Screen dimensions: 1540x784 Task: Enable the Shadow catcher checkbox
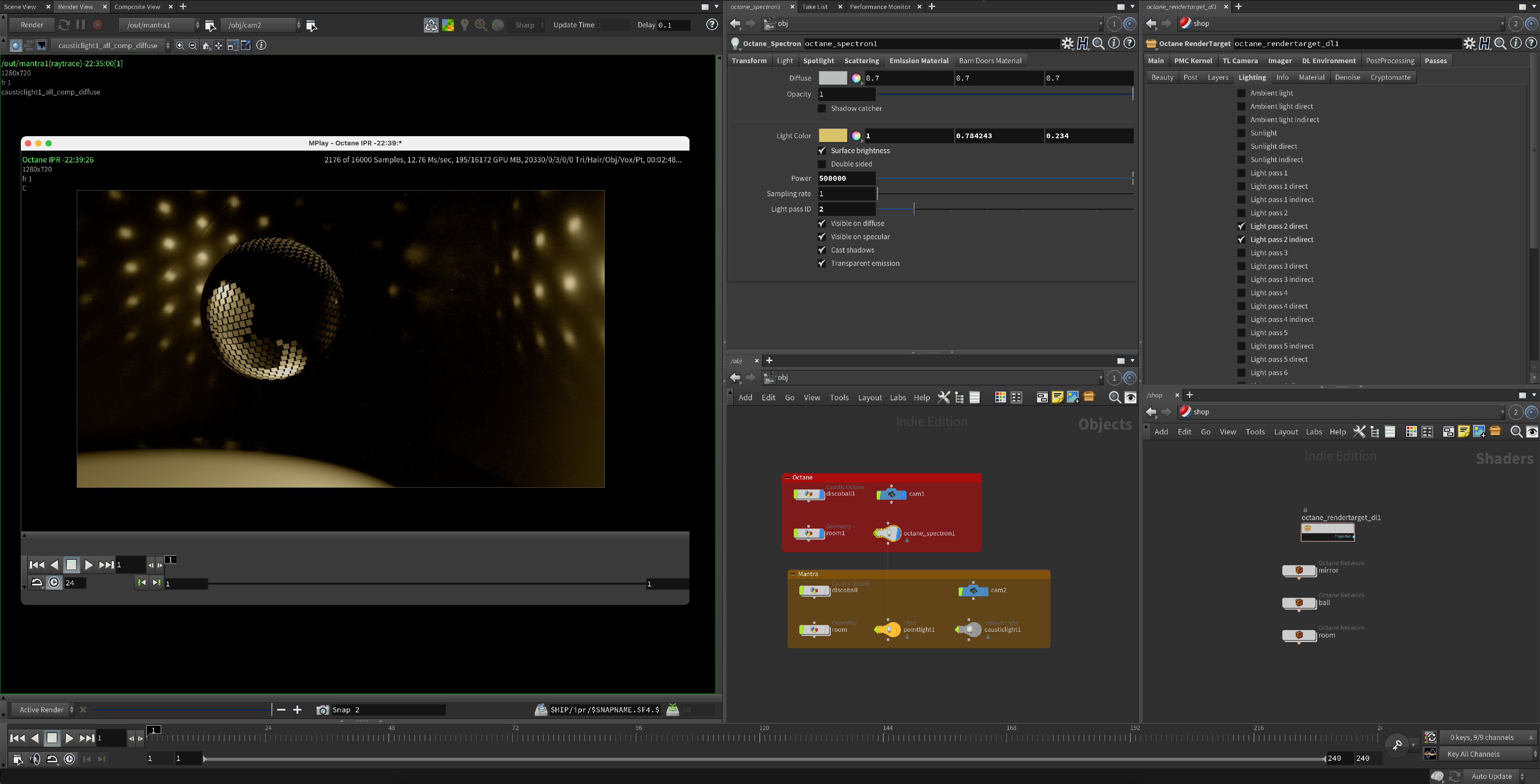click(822, 108)
